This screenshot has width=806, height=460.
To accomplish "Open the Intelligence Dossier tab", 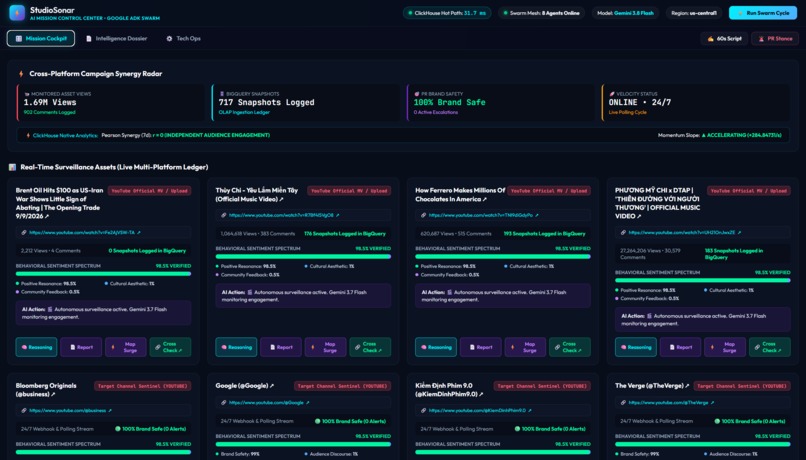I will click(x=117, y=39).
